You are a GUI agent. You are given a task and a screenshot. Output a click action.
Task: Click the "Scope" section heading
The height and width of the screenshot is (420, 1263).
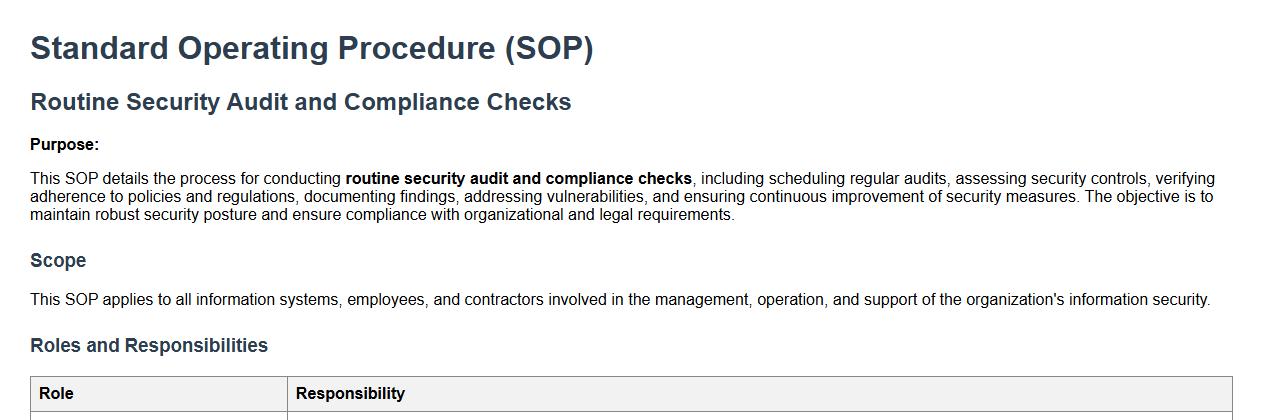[x=58, y=261]
